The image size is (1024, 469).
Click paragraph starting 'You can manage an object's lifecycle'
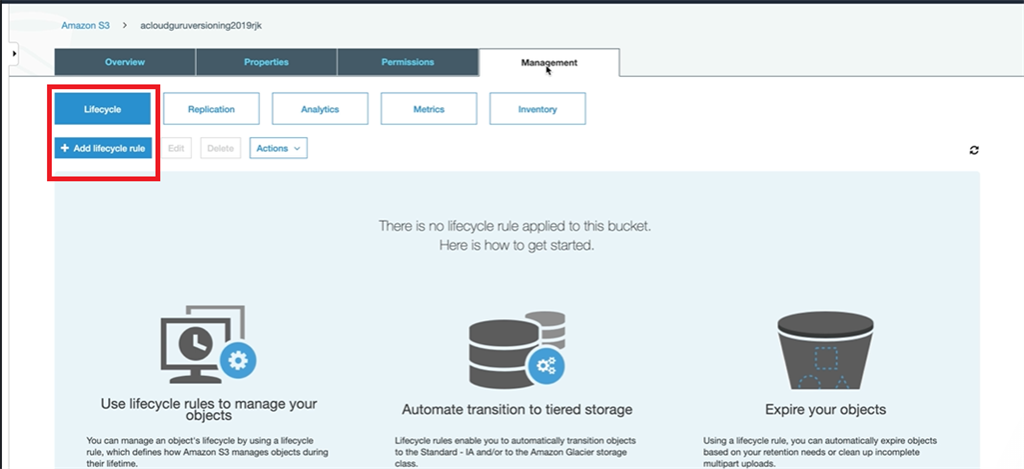[208, 452]
